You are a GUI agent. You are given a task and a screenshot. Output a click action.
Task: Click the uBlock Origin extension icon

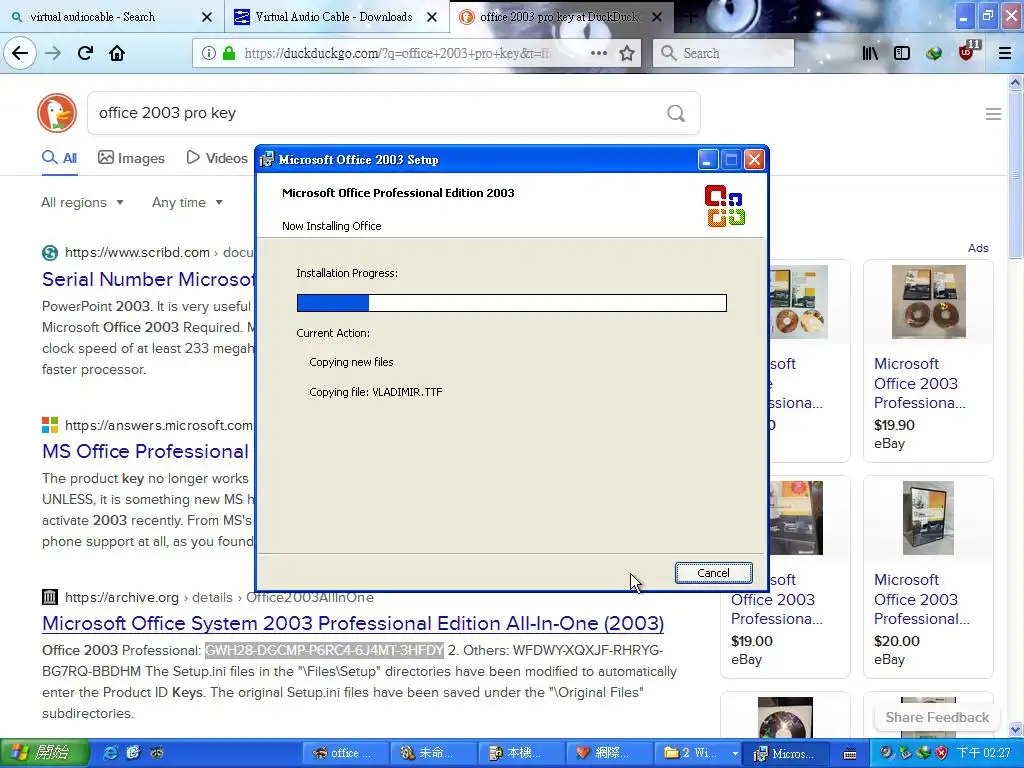tap(967, 52)
